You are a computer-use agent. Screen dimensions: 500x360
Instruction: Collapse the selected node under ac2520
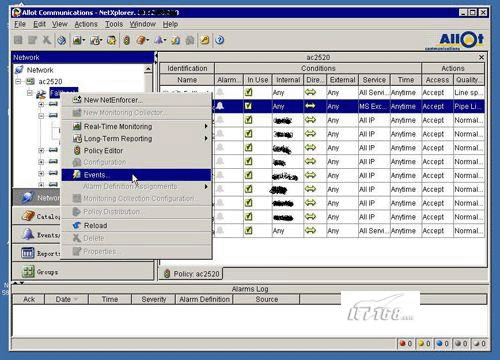(30, 93)
